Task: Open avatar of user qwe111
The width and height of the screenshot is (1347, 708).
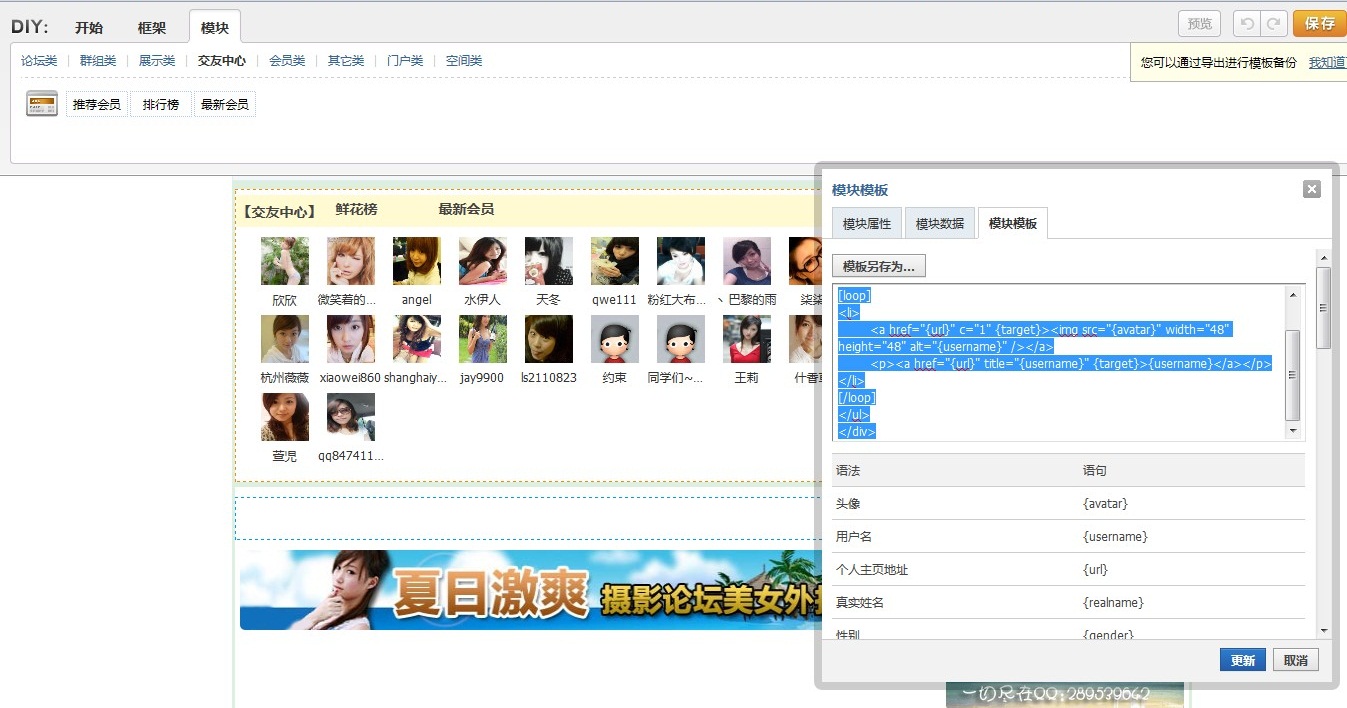Action: [615, 261]
